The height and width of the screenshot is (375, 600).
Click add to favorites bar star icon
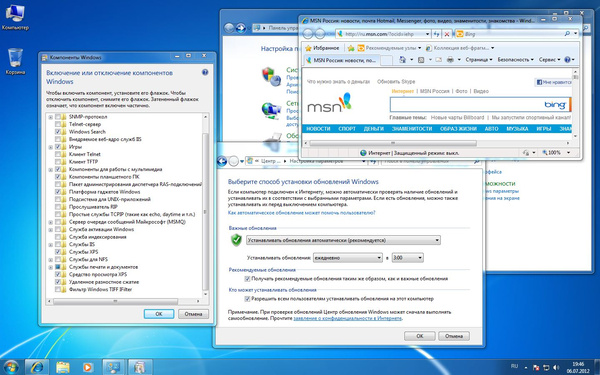[x=351, y=48]
